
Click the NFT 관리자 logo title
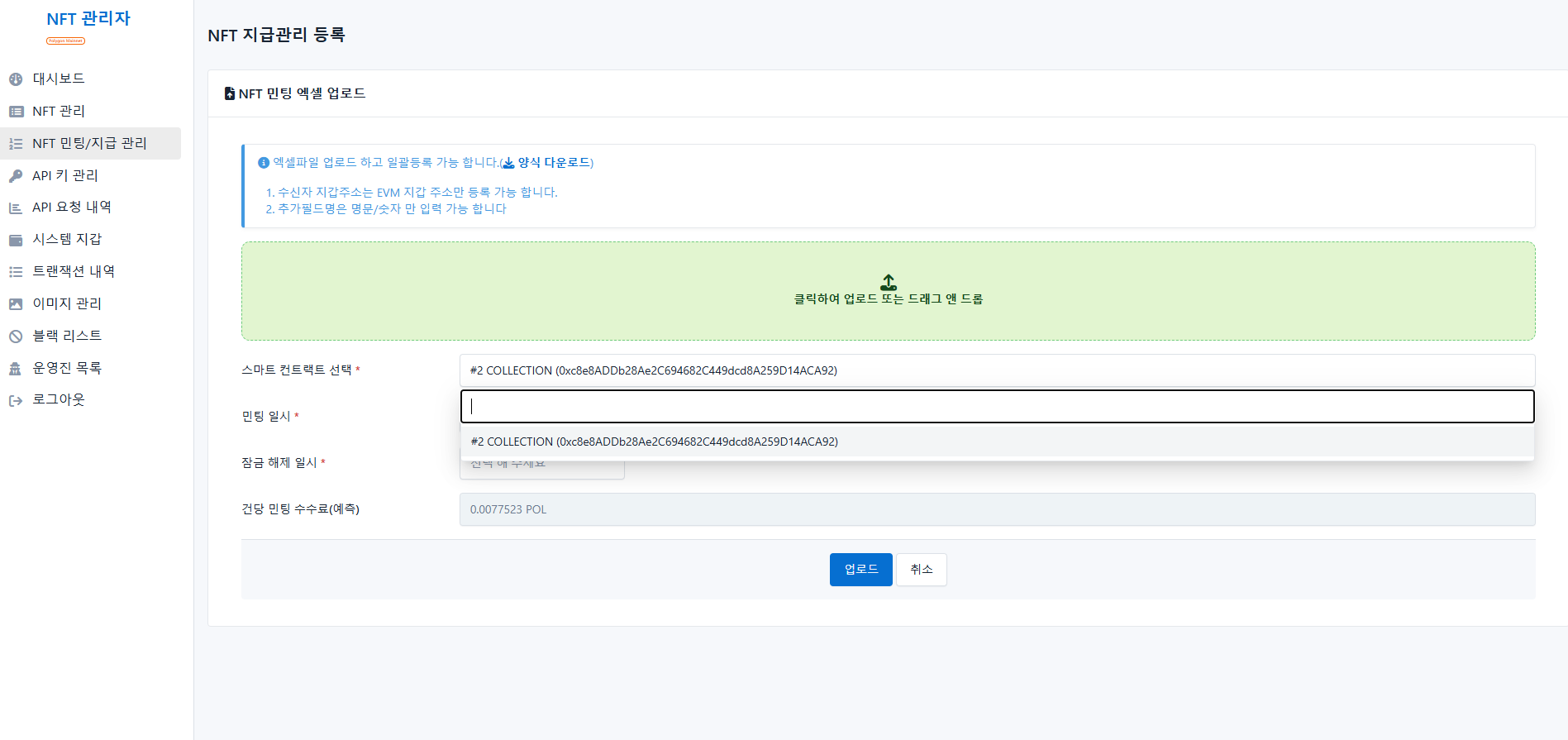click(88, 19)
